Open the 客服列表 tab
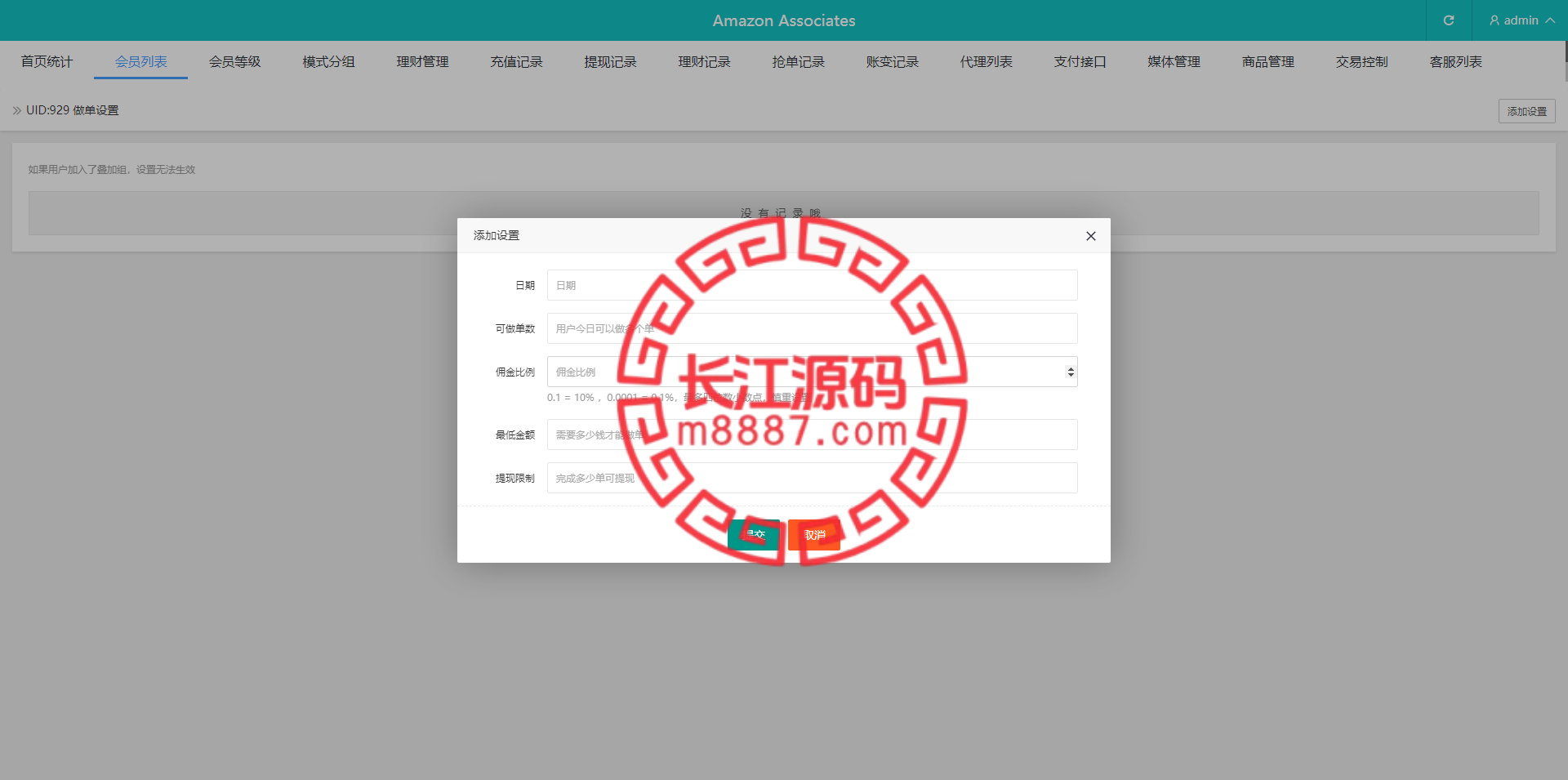 (x=1455, y=61)
